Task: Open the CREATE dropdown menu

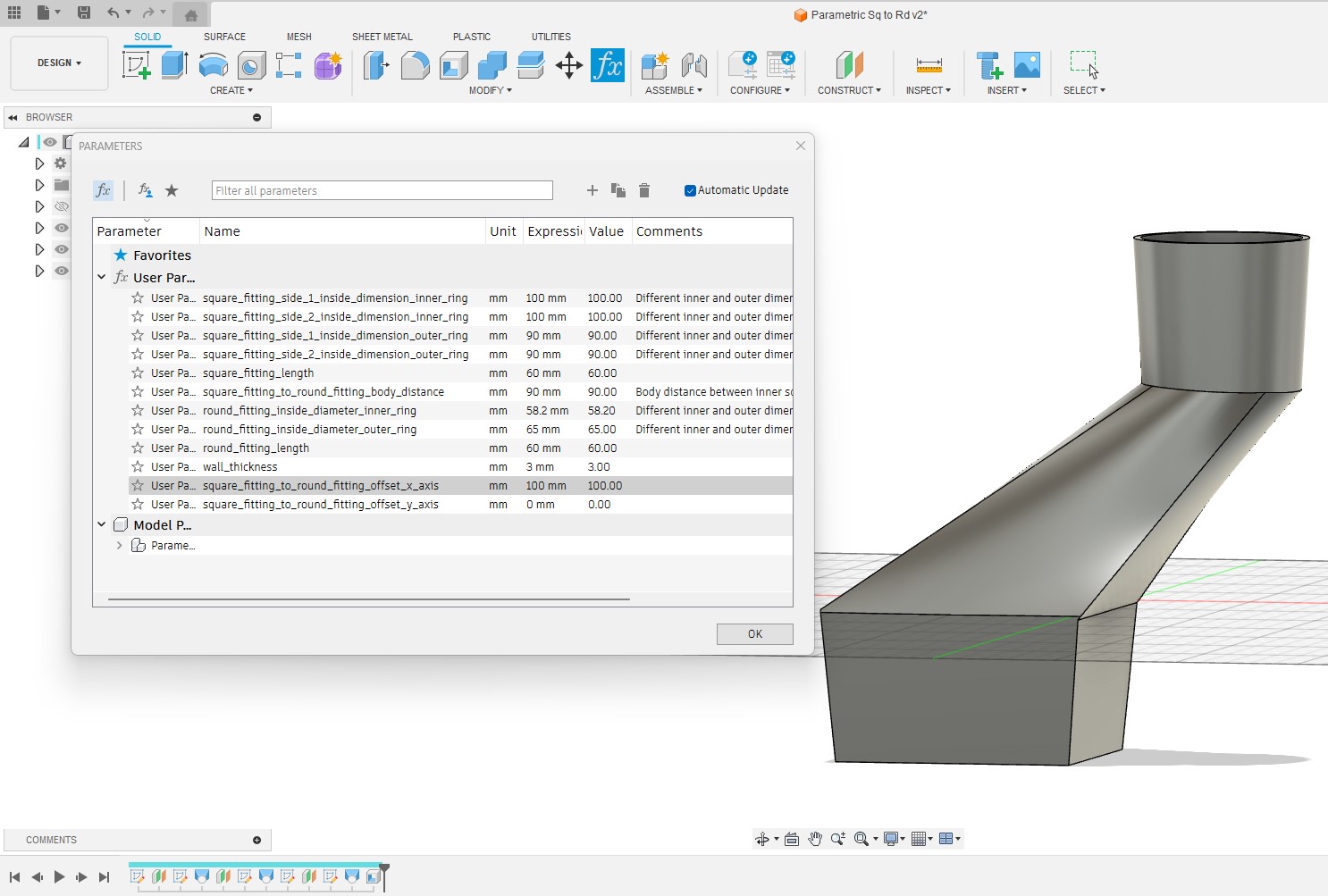Action: tap(231, 90)
